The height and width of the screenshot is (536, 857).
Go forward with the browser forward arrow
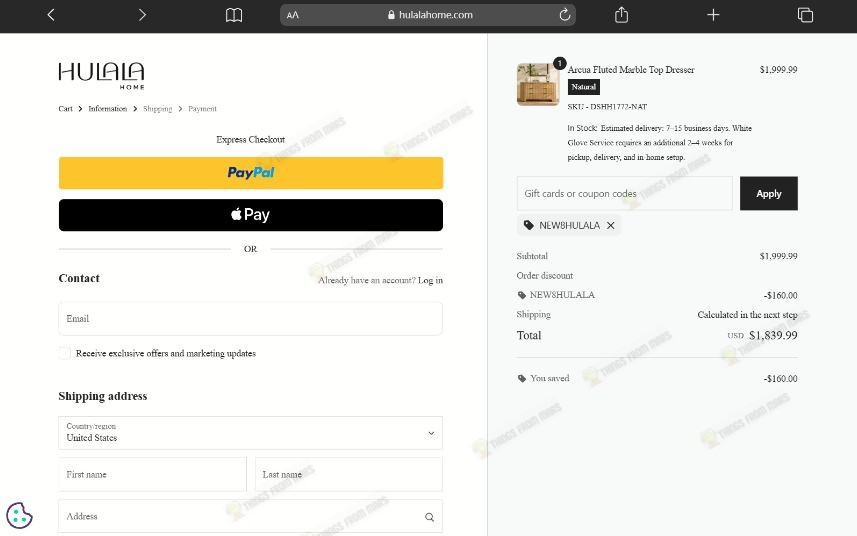[142, 15]
